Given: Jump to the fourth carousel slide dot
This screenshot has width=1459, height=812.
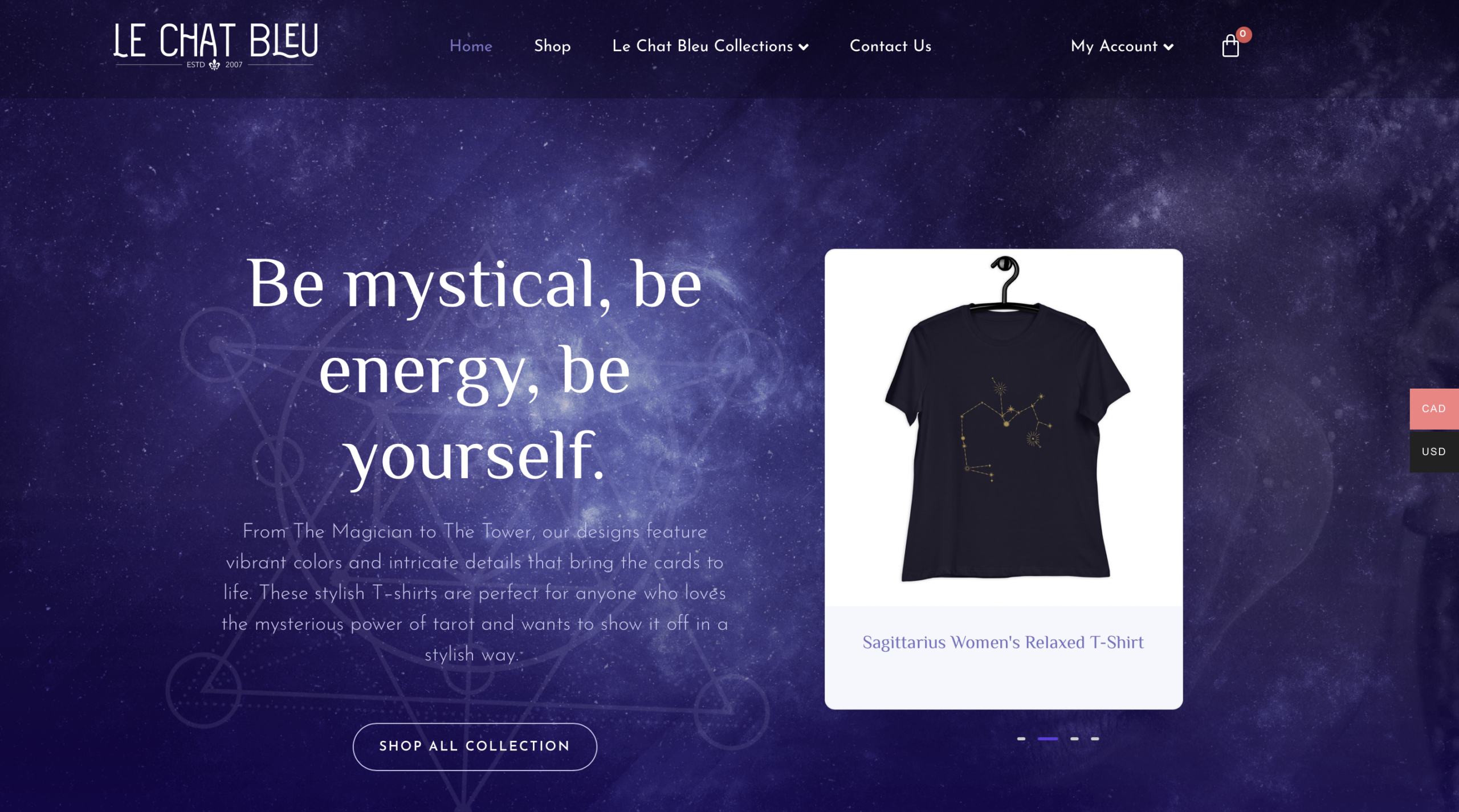Looking at the screenshot, I should click(x=1095, y=738).
